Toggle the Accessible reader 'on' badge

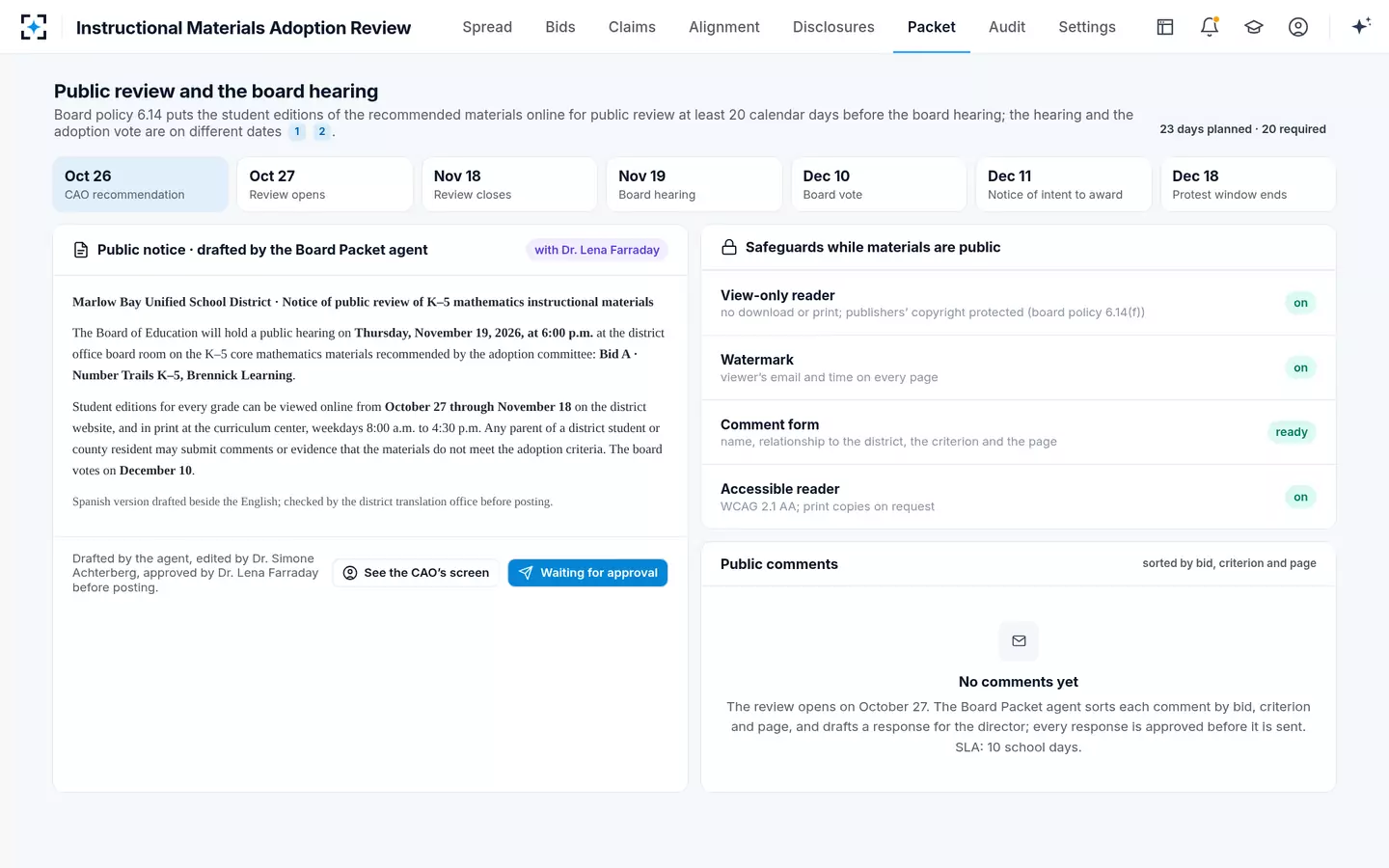click(x=1300, y=497)
